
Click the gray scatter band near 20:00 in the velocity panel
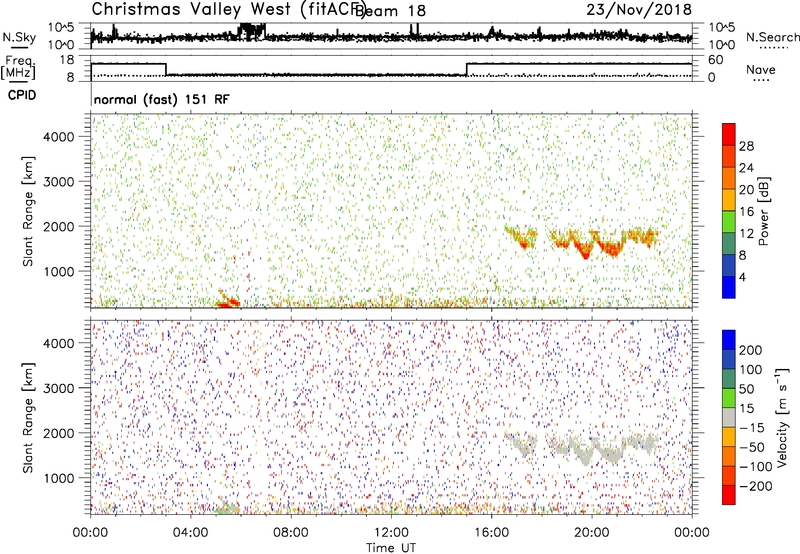tap(584, 451)
